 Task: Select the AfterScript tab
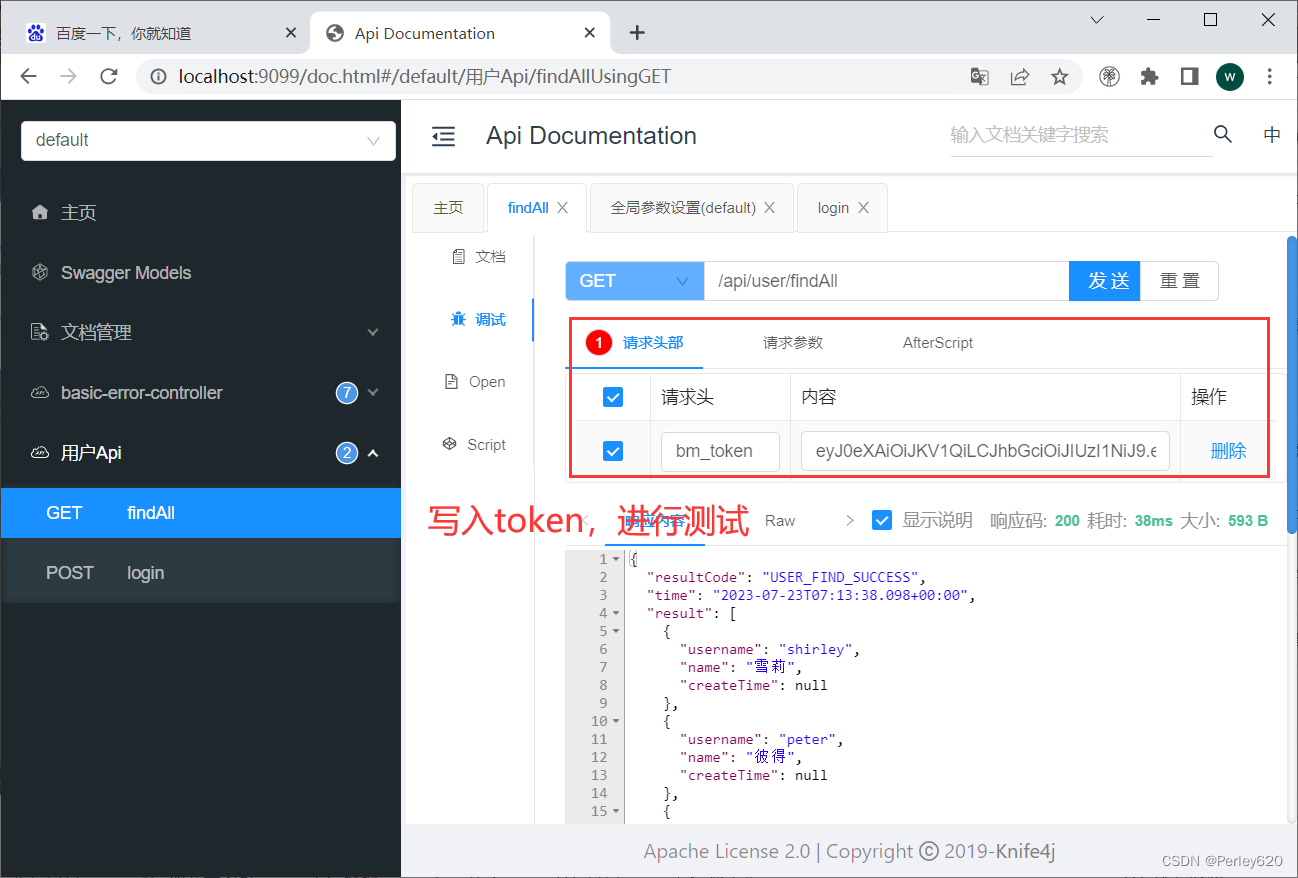pyautogui.click(x=938, y=343)
